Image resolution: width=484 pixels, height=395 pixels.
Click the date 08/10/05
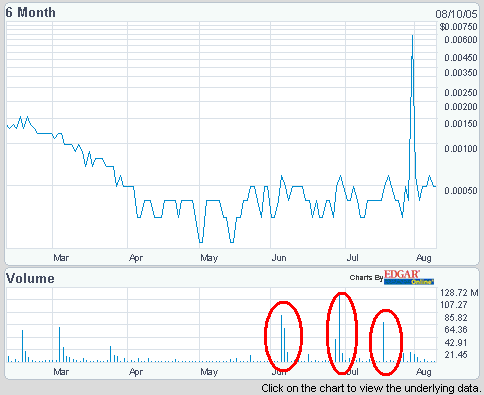click(456, 14)
